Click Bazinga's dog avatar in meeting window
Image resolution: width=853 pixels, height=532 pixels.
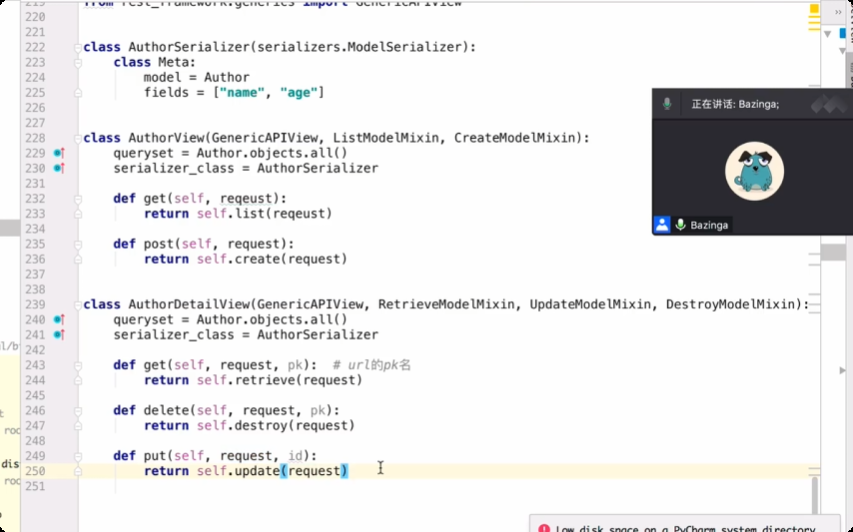tap(755, 171)
